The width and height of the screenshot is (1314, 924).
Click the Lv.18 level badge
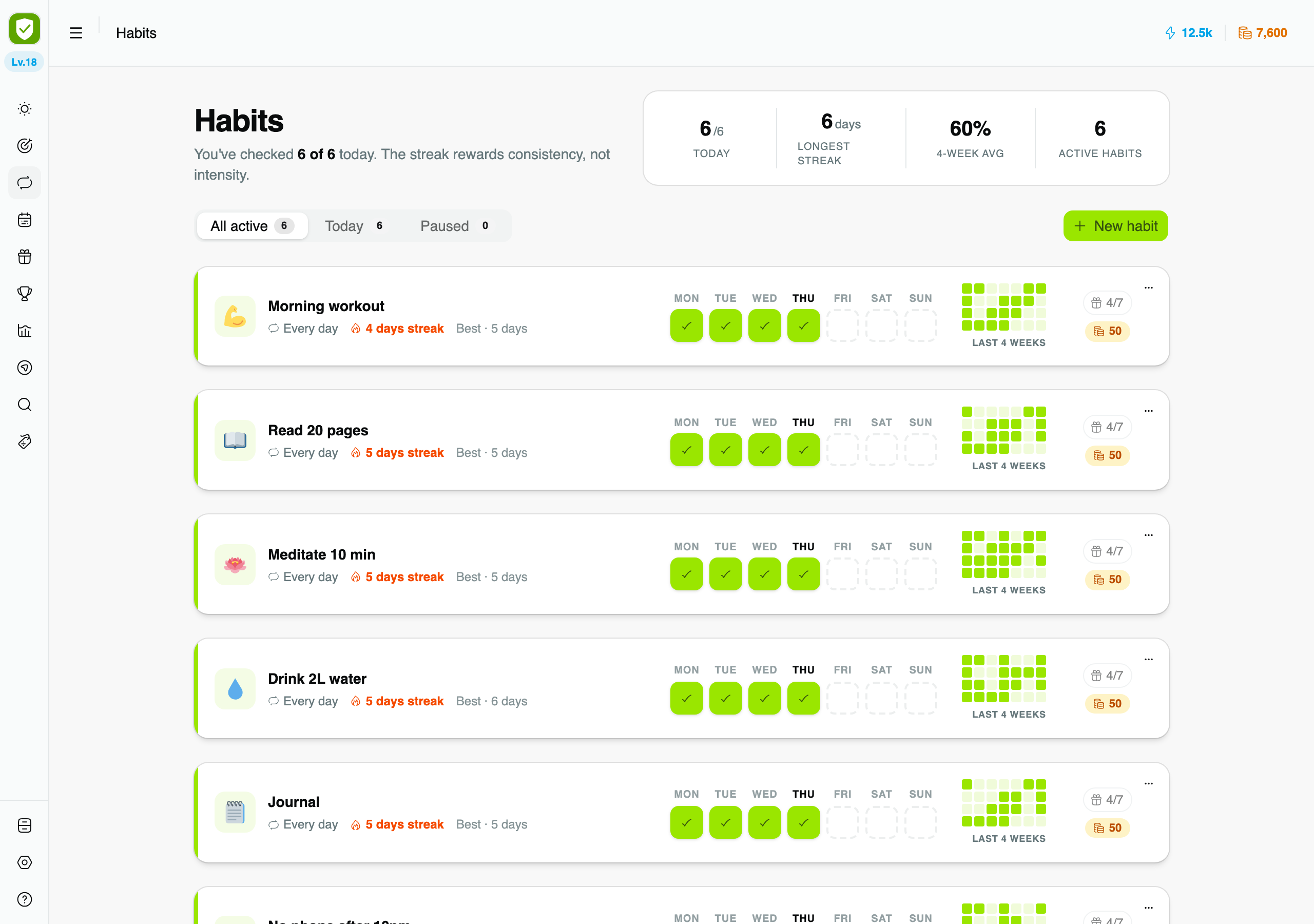[24, 62]
